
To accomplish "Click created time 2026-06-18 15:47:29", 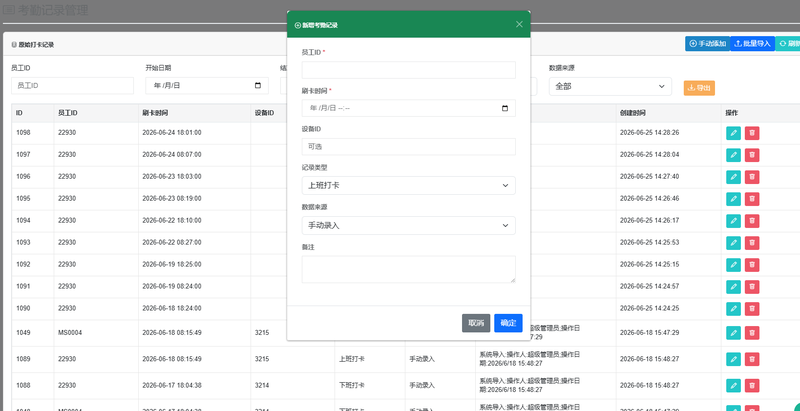I will [649, 332].
